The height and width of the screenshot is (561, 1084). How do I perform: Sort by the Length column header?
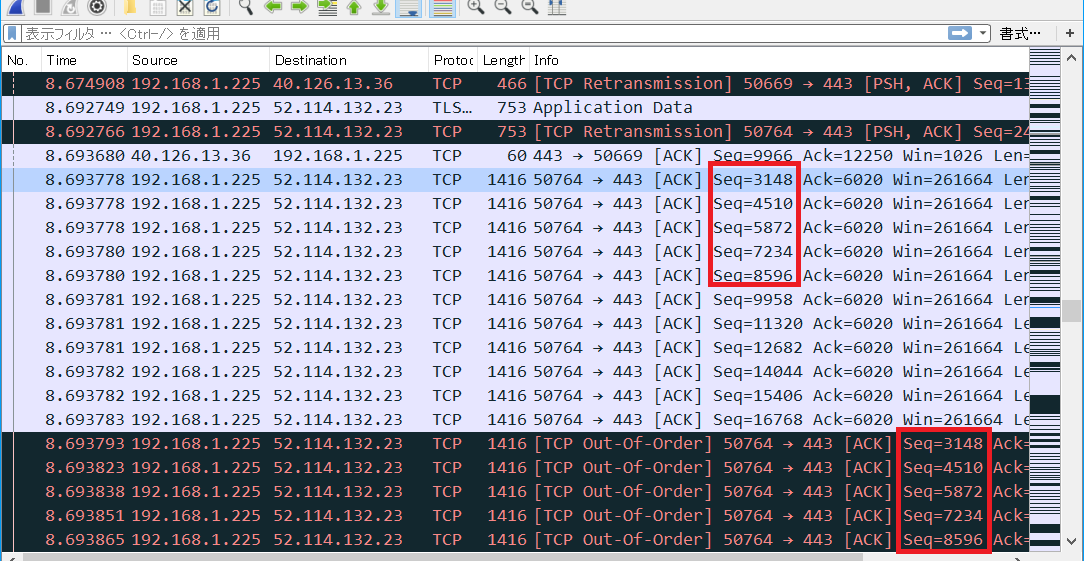504,60
